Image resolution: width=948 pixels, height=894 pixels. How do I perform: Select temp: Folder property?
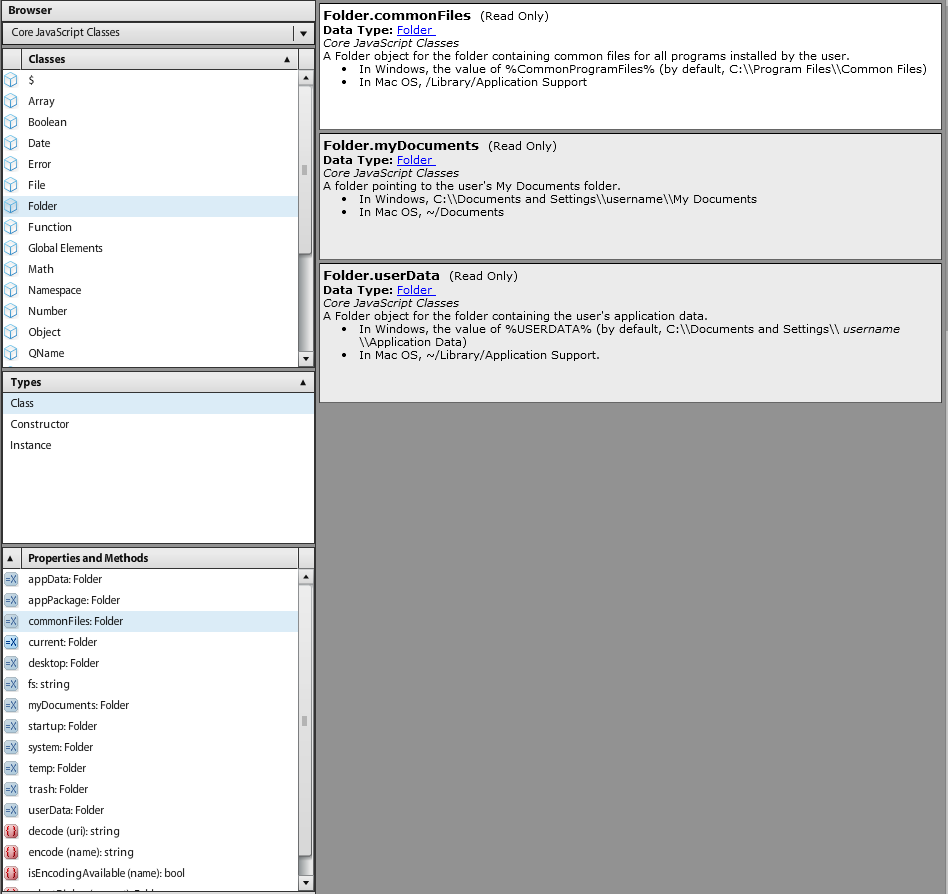151,768
